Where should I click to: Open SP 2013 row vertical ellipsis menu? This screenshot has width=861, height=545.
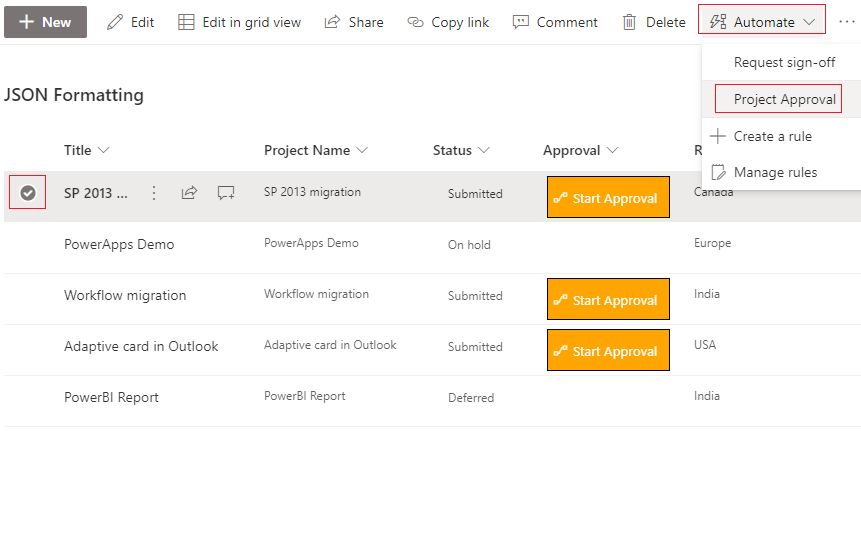point(154,193)
